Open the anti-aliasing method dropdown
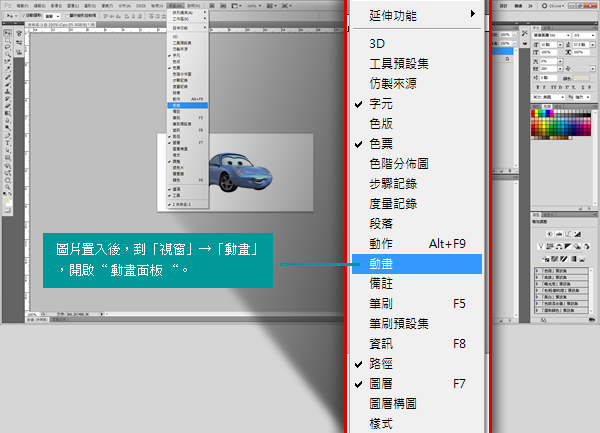The width and height of the screenshot is (600, 433). [582, 97]
